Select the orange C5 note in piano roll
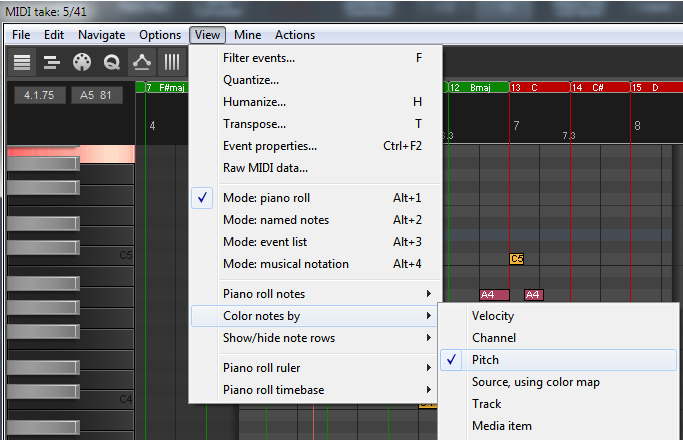The height and width of the screenshot is (440, 683). [517, 259]
